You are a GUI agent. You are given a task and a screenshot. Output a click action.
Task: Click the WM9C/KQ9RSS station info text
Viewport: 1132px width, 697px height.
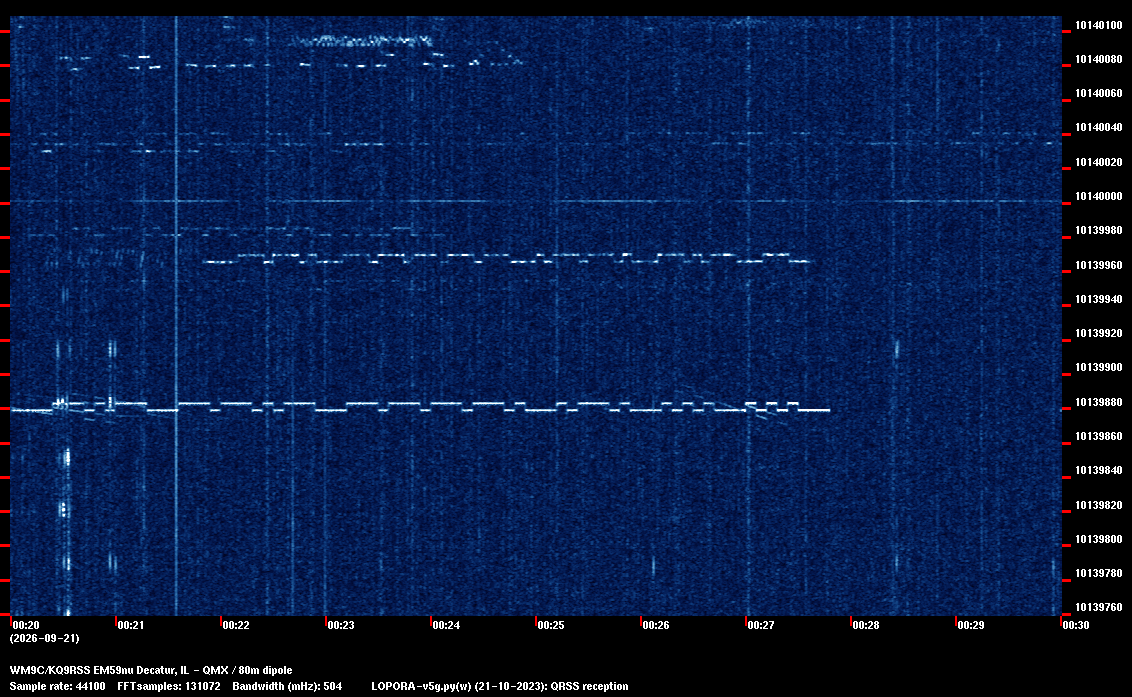[151, 670]
